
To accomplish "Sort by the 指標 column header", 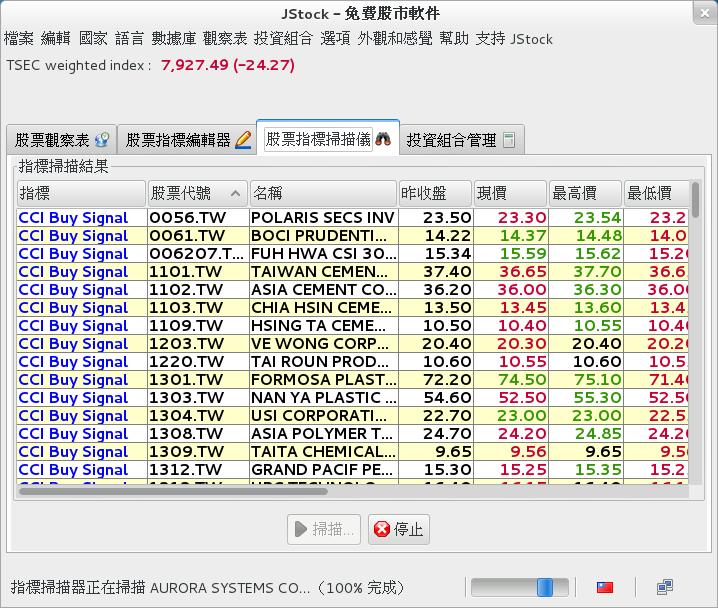I will pyautogui.click(x=81, y=193).
